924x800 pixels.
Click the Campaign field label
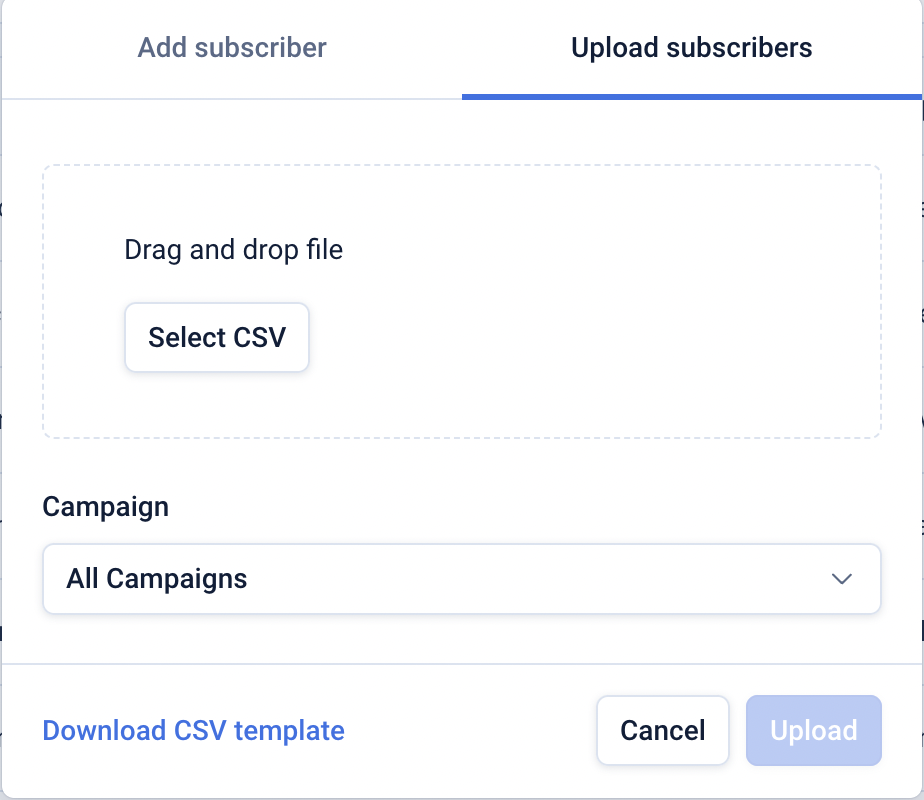click(x=105, y=507)
